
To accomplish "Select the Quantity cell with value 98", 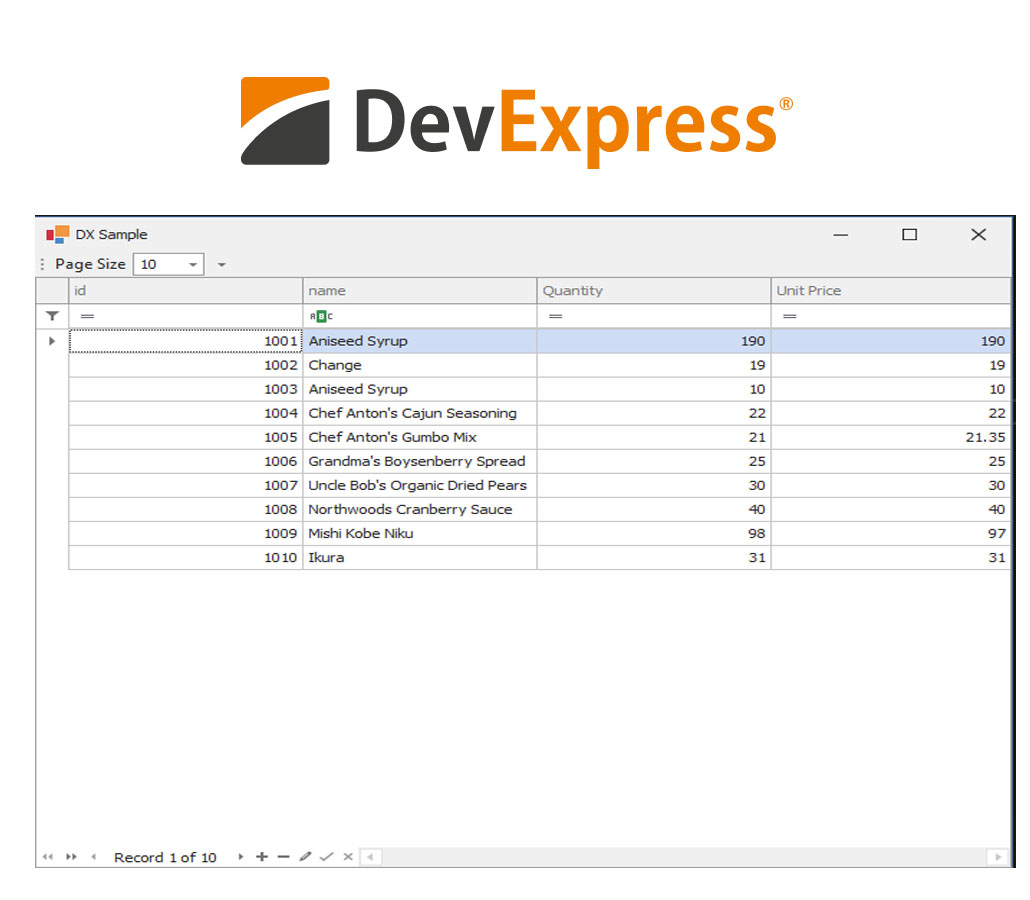I will [x=654, y=533].
